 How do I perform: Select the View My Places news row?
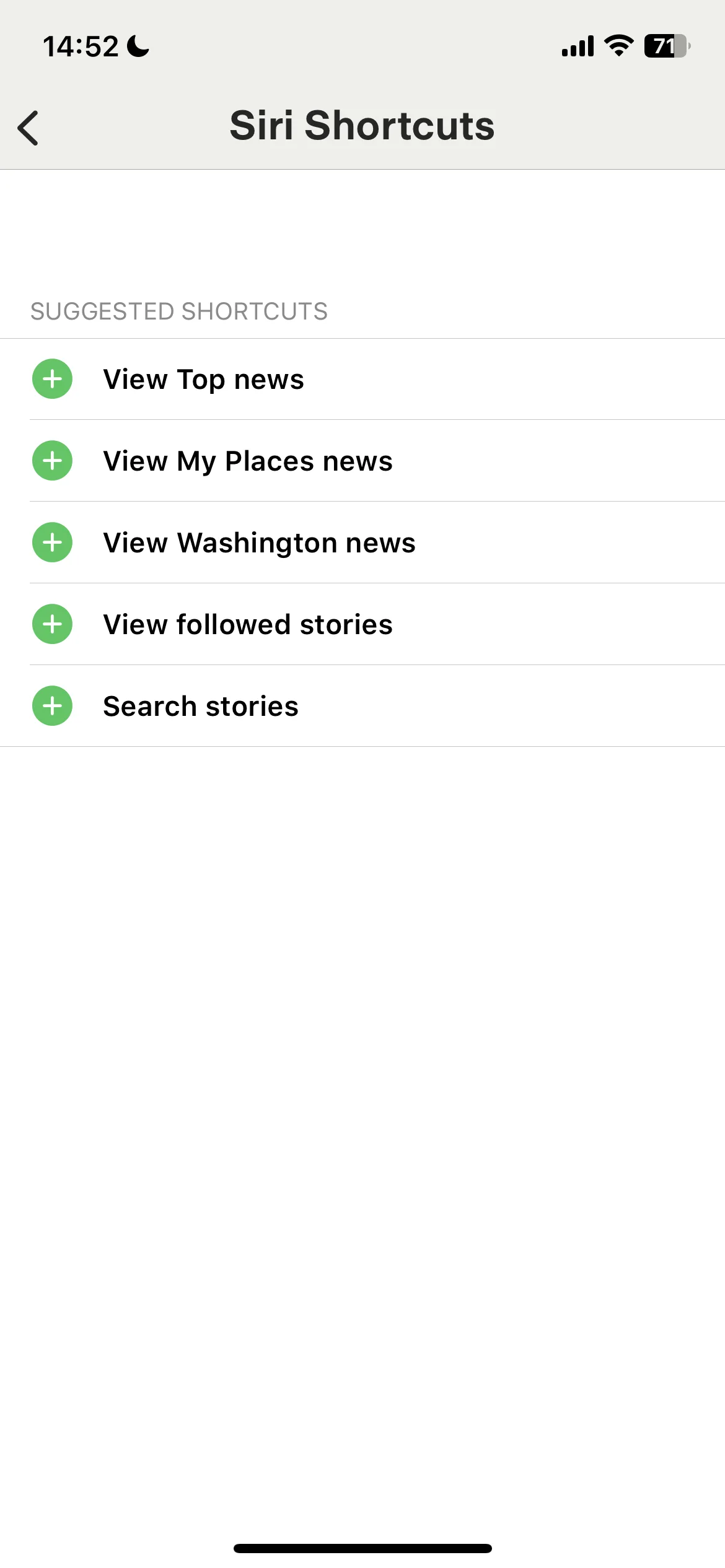pos(362,461)
